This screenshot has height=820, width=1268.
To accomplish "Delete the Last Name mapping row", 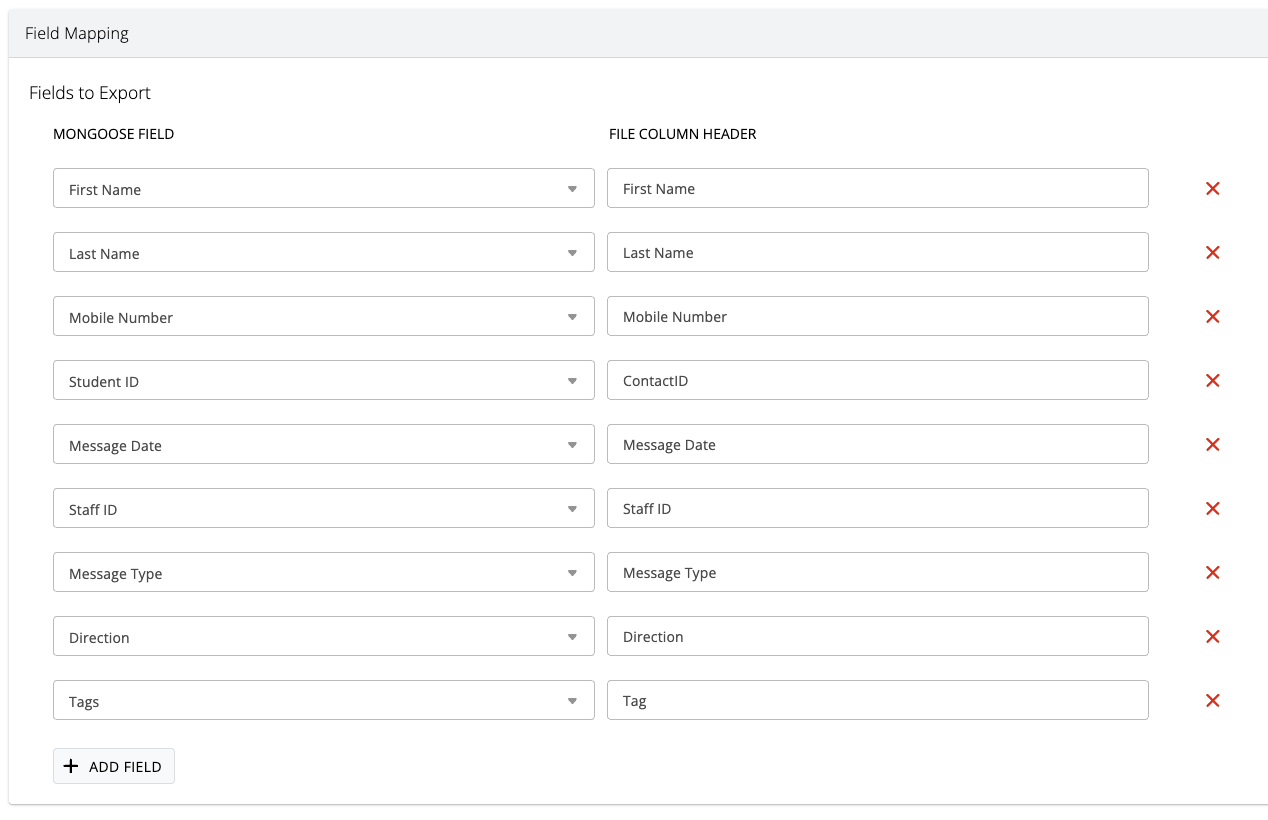I will (x=1212, y=253).
